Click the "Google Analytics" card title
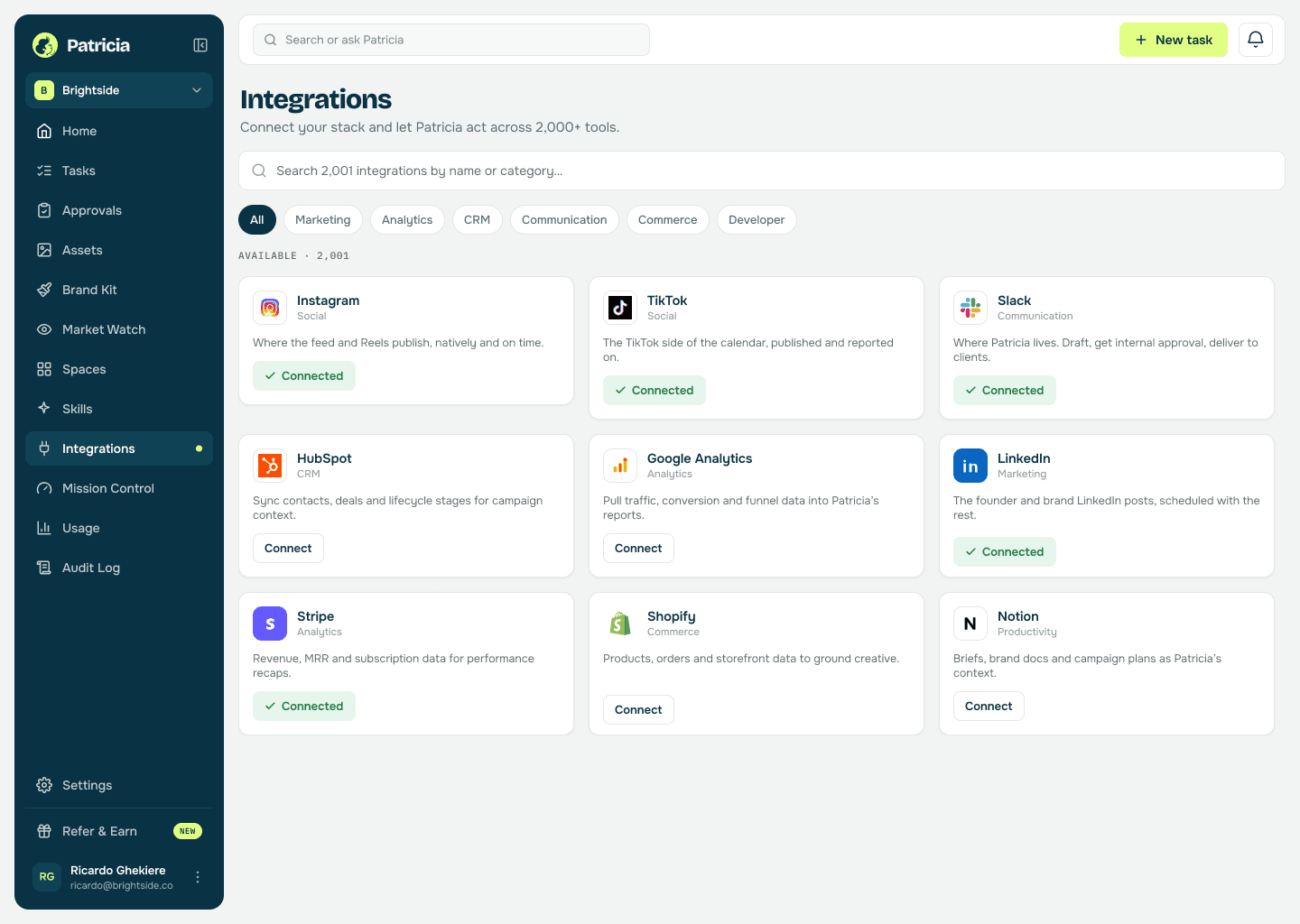 coord(700,458)
